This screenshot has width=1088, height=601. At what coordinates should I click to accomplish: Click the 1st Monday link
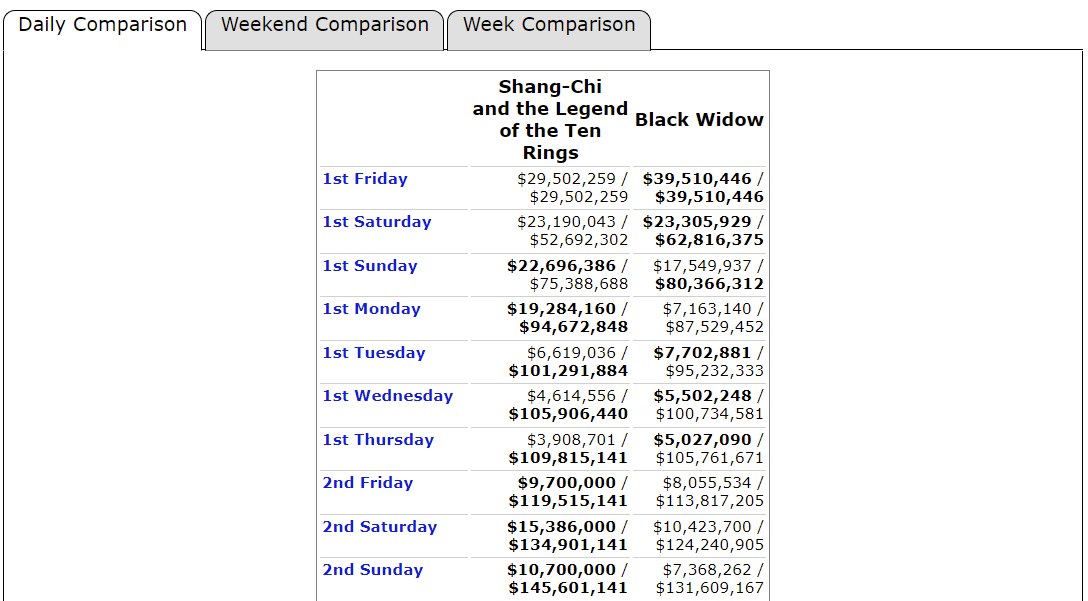[x=371, y=309]
